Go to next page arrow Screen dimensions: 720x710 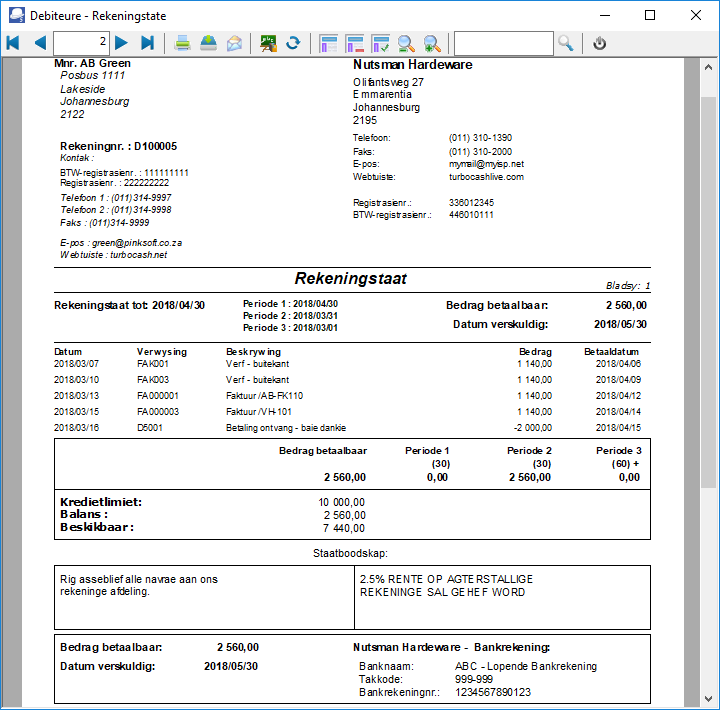121,43
